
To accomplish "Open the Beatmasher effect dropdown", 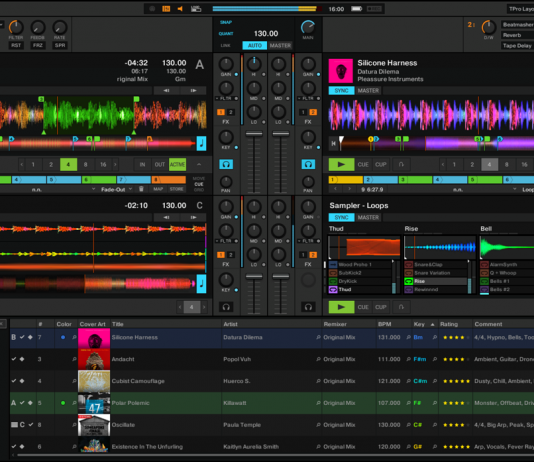I will point(518,25).
